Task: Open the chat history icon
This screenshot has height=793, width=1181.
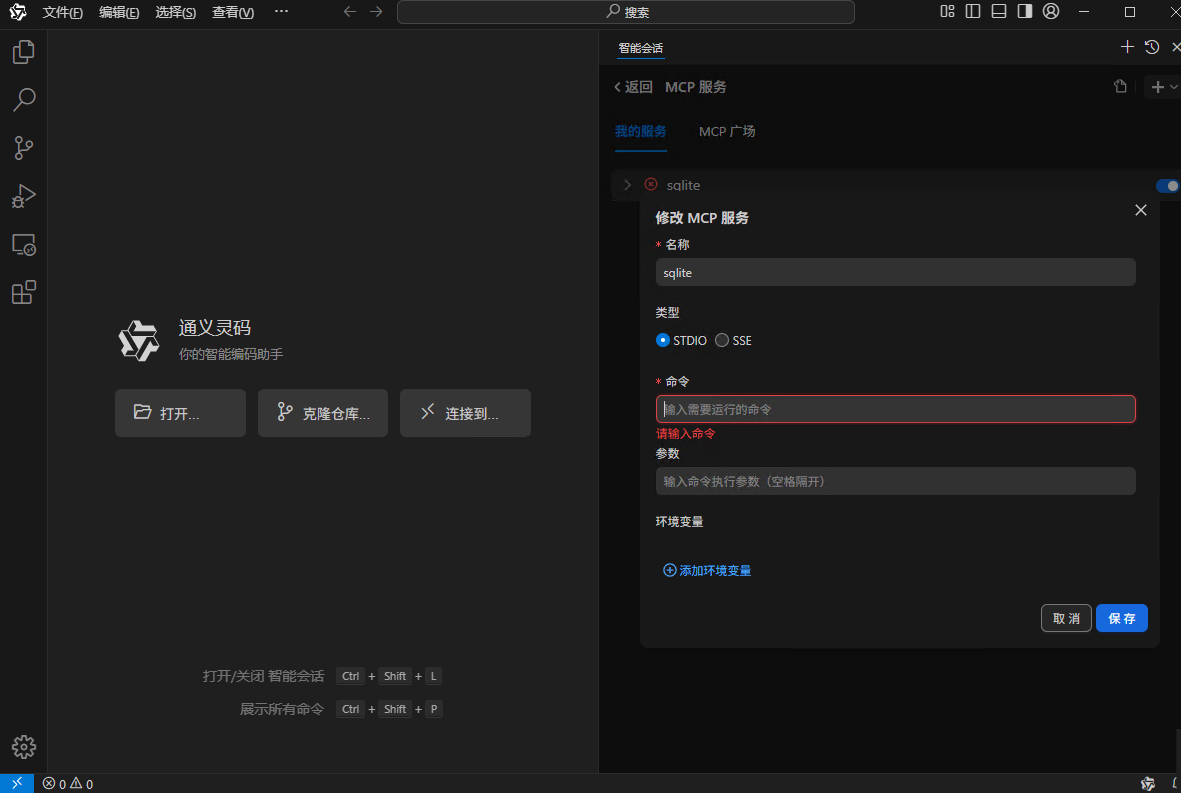Action: tap(1152, 47)
